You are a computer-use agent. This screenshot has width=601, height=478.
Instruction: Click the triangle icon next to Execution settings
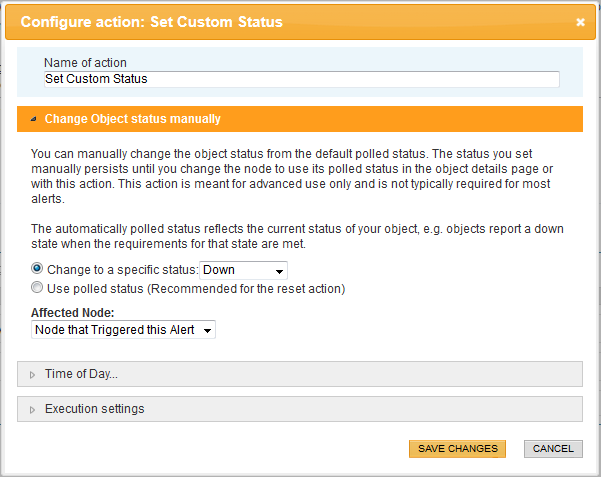click(x=32, y=409)
